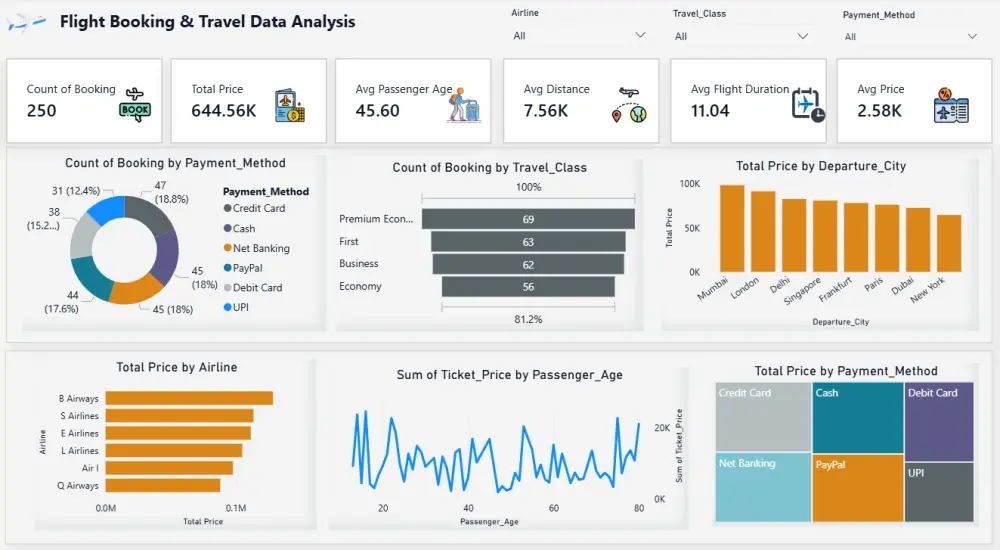Click the Frankfurt column in departure city chart
This screenshot has width=1000, height=550.
point(856,237)
